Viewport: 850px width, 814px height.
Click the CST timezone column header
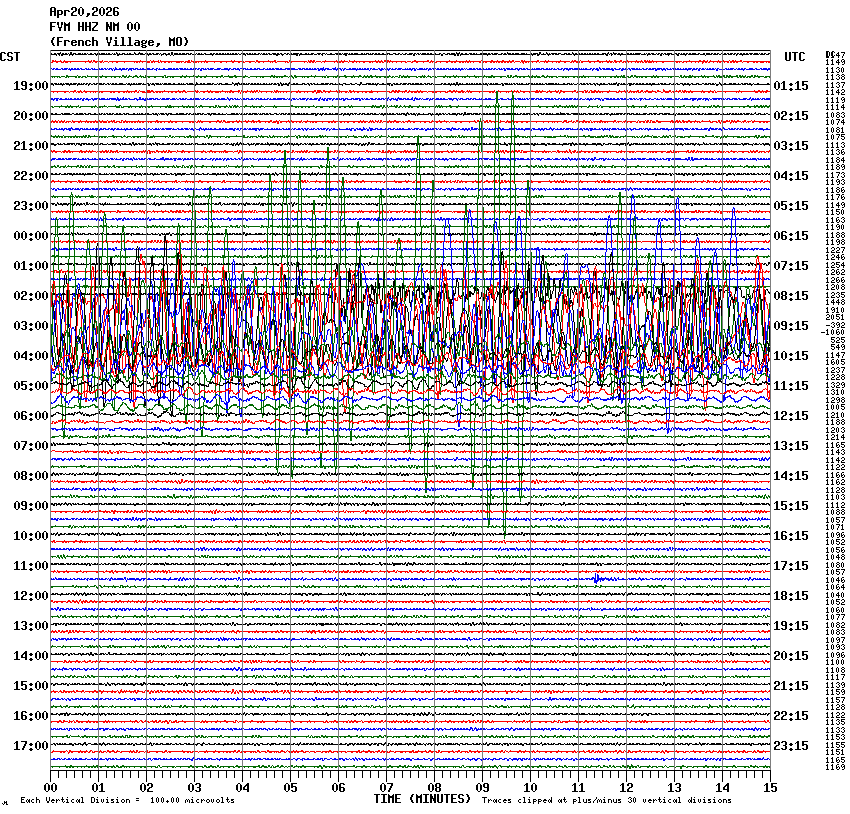point(10,57)
